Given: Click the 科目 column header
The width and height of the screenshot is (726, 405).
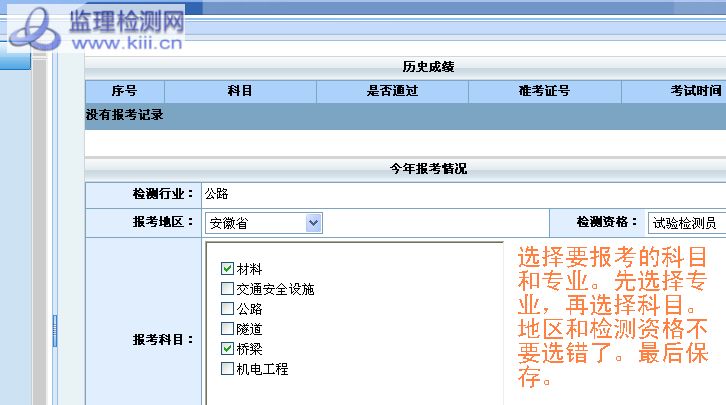Looking at the screenshot, I should (x=240, y=91).
